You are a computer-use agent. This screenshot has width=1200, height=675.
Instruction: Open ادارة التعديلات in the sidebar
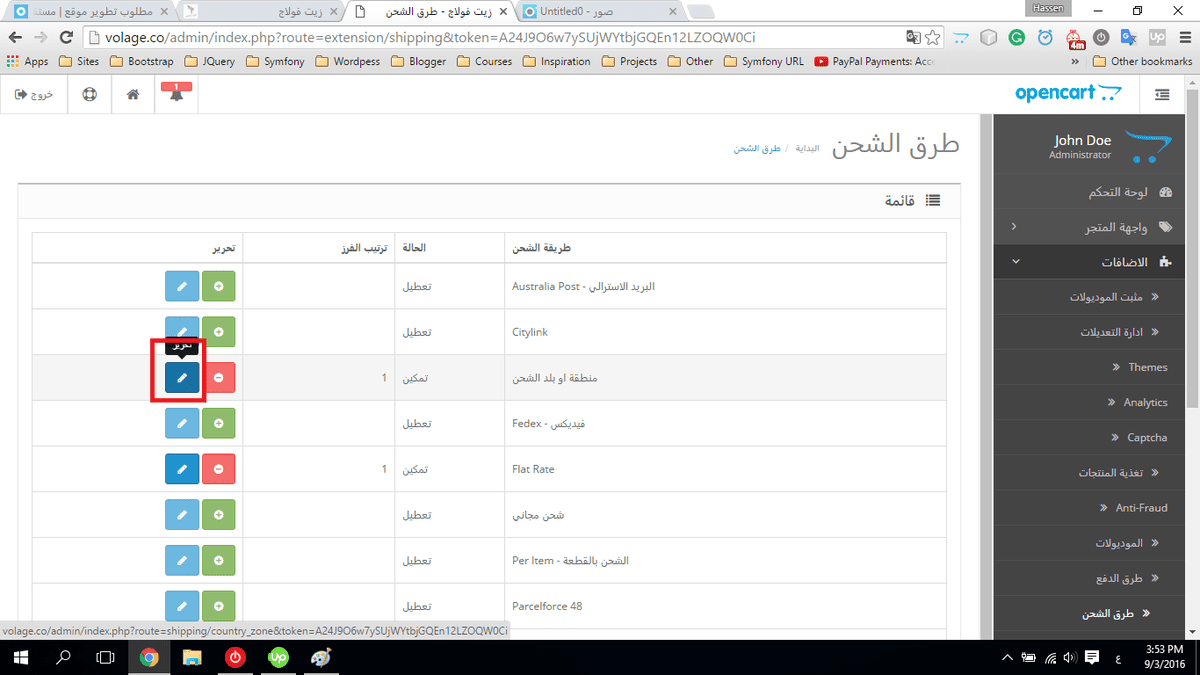point(1088,332)
